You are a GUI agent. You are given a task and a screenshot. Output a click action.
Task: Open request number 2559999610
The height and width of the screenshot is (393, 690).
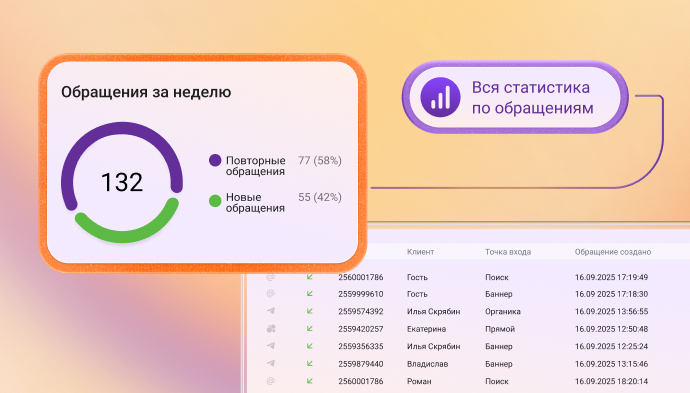[x=360, y=294]
